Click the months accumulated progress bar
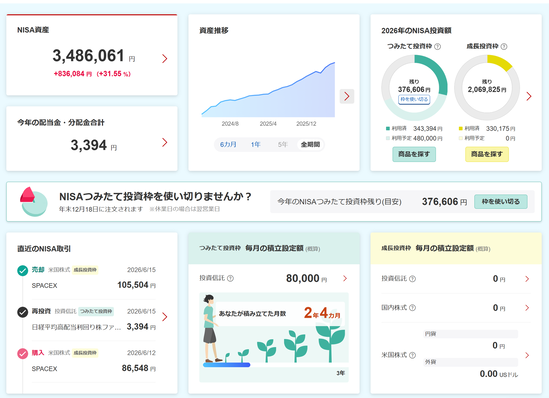The width and height of the screenshot is (549, 398). coord(226,365)
